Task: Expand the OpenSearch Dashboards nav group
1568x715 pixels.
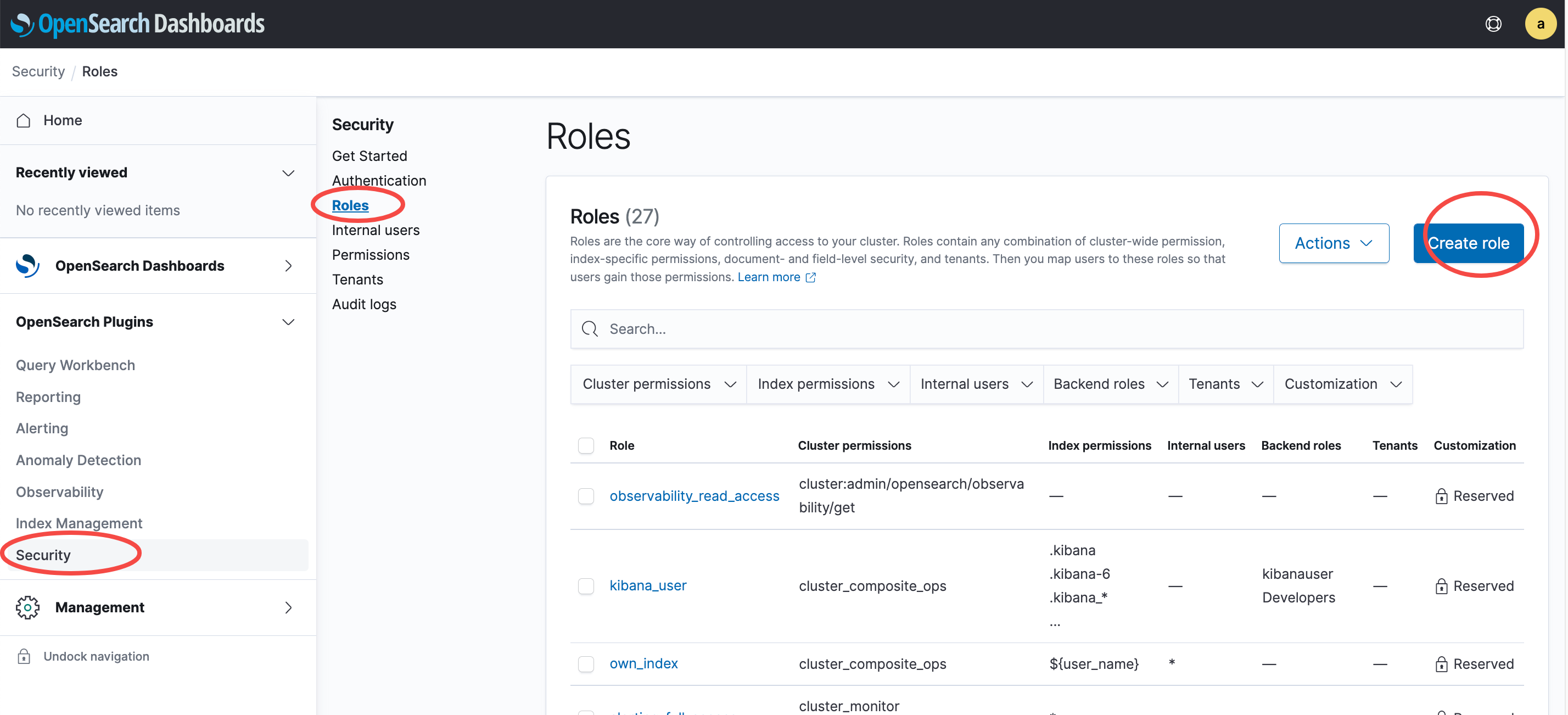Action: 289,266
